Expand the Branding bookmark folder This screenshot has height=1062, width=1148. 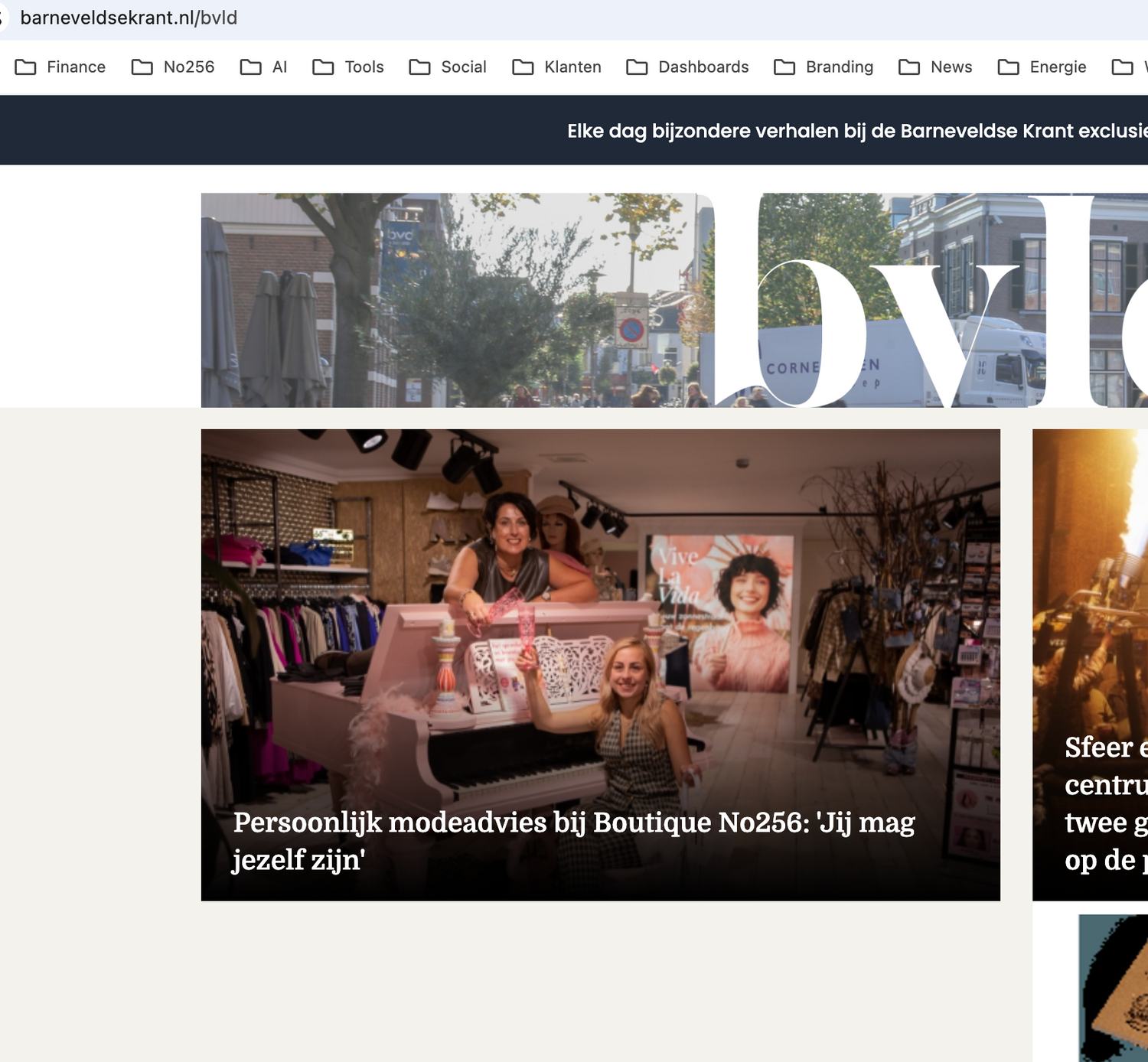click(823, 67)
